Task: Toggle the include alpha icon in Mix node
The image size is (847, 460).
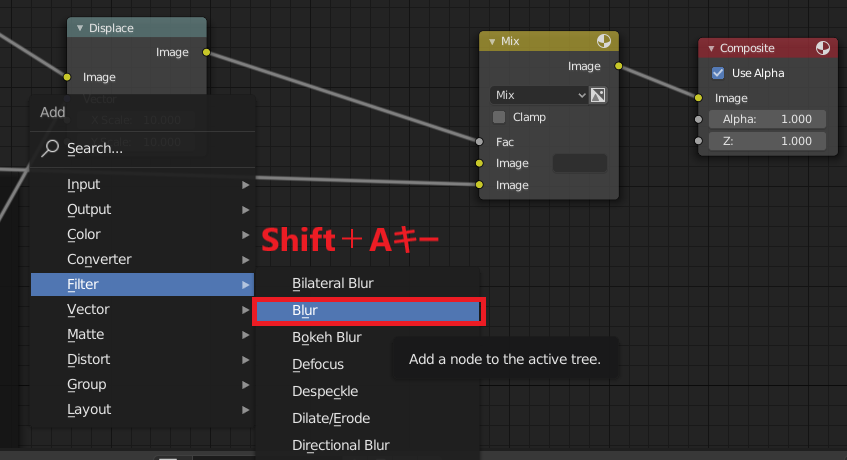Action: (598, 95)
